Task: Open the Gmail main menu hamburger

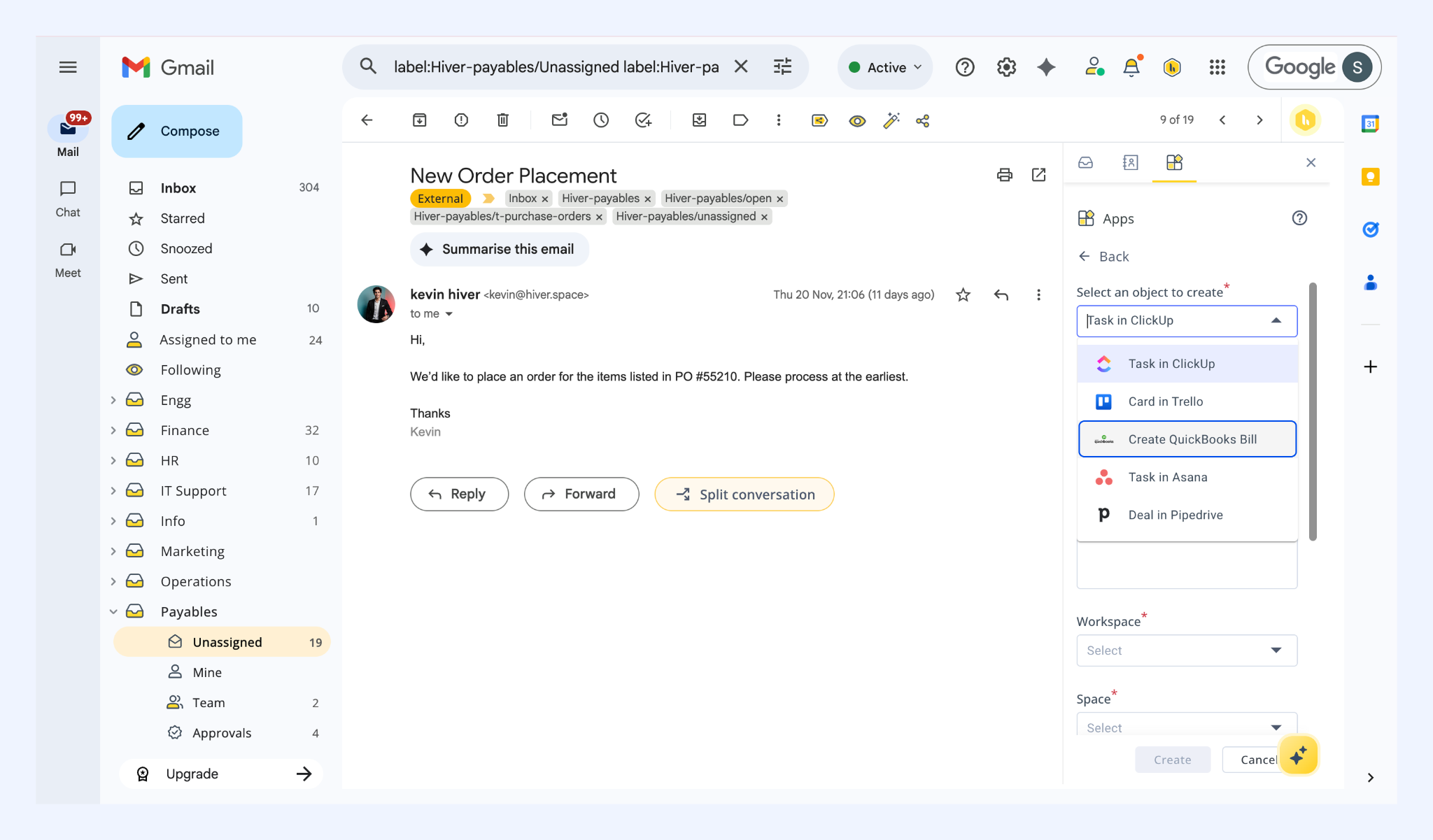Action: click(x=68, y=67)
